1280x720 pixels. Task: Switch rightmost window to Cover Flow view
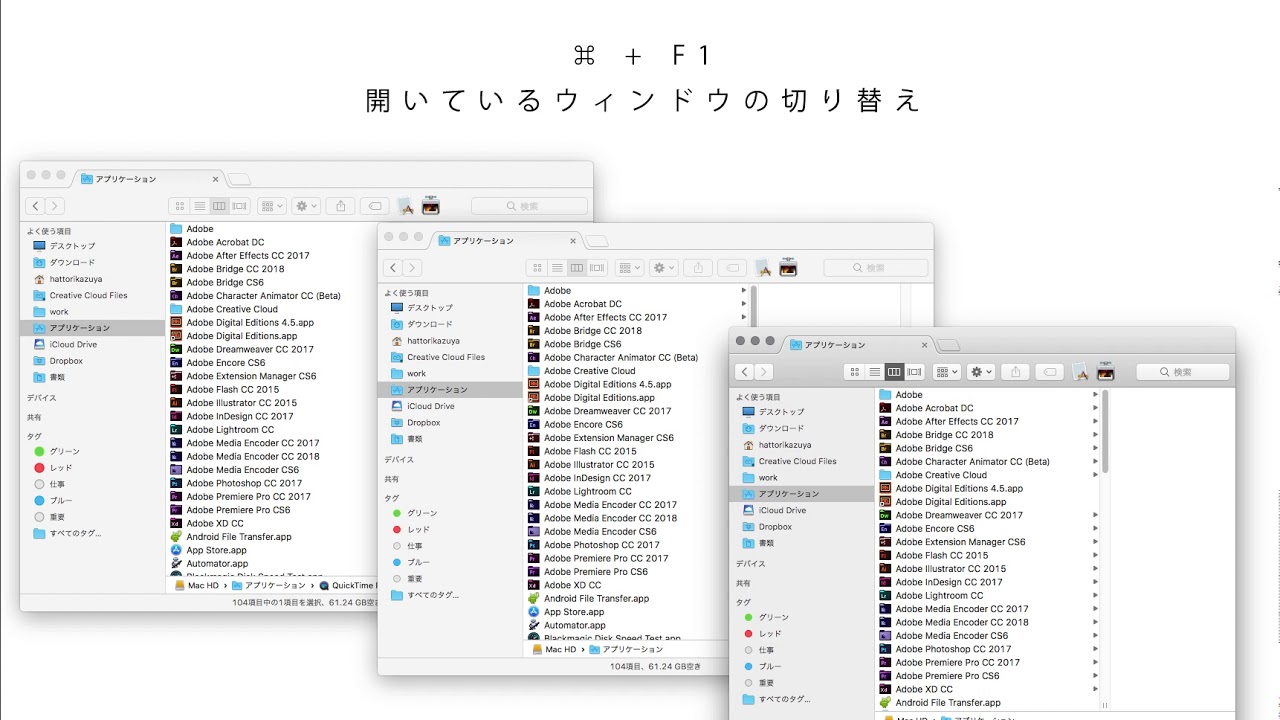point(915,372)
